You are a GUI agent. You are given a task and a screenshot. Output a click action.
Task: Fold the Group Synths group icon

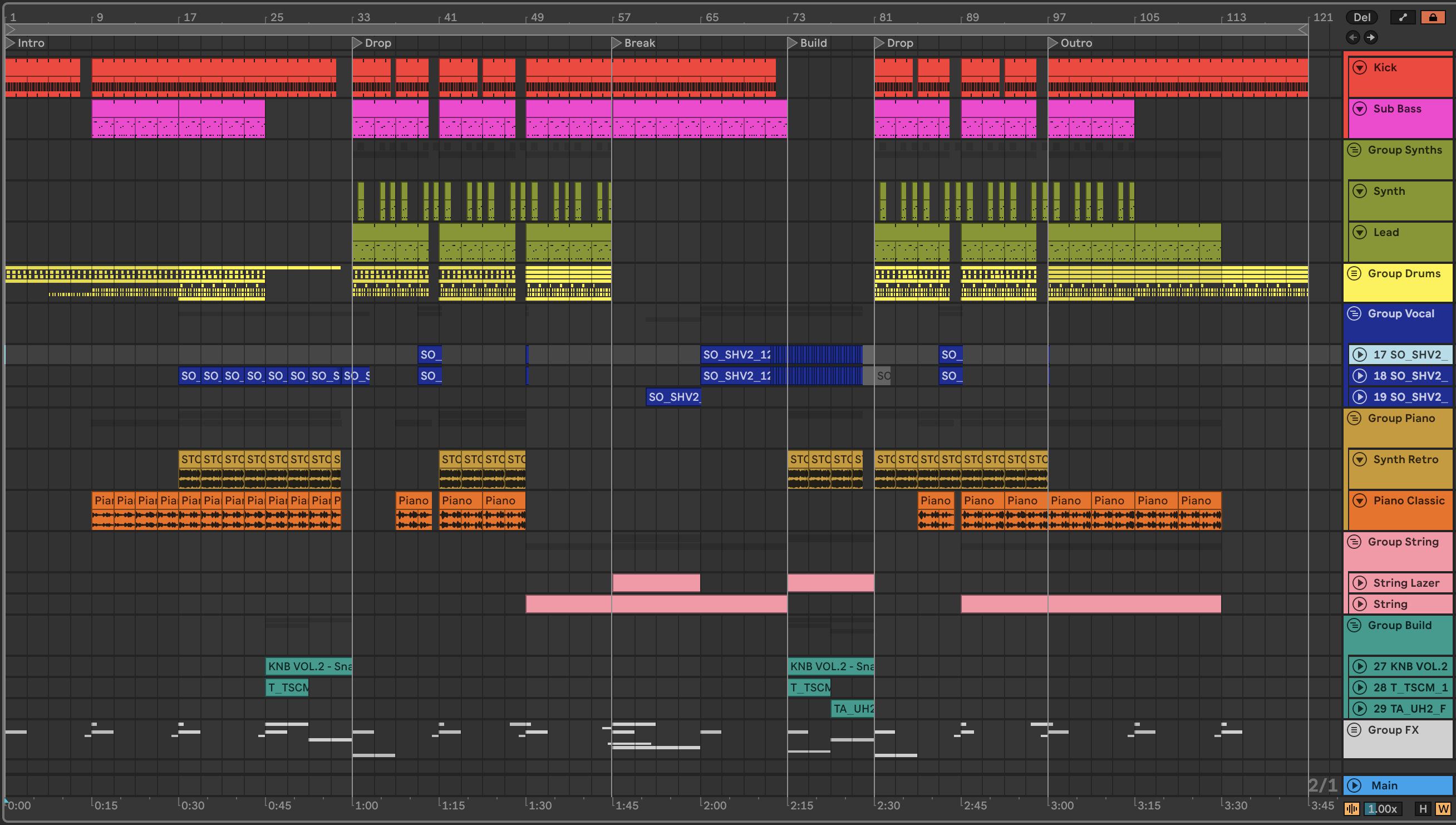(1354, 150)
